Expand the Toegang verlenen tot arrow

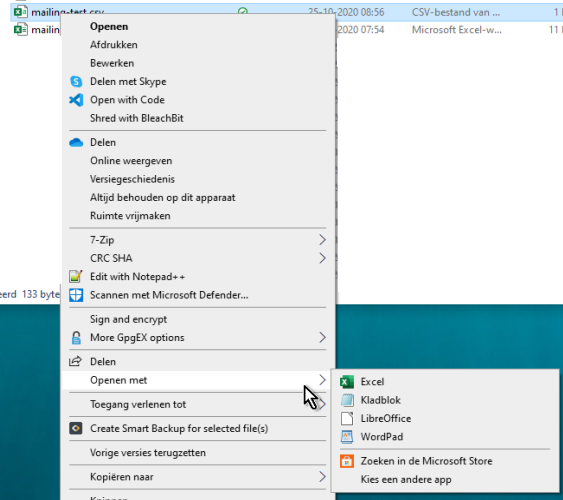coord(323,405)
